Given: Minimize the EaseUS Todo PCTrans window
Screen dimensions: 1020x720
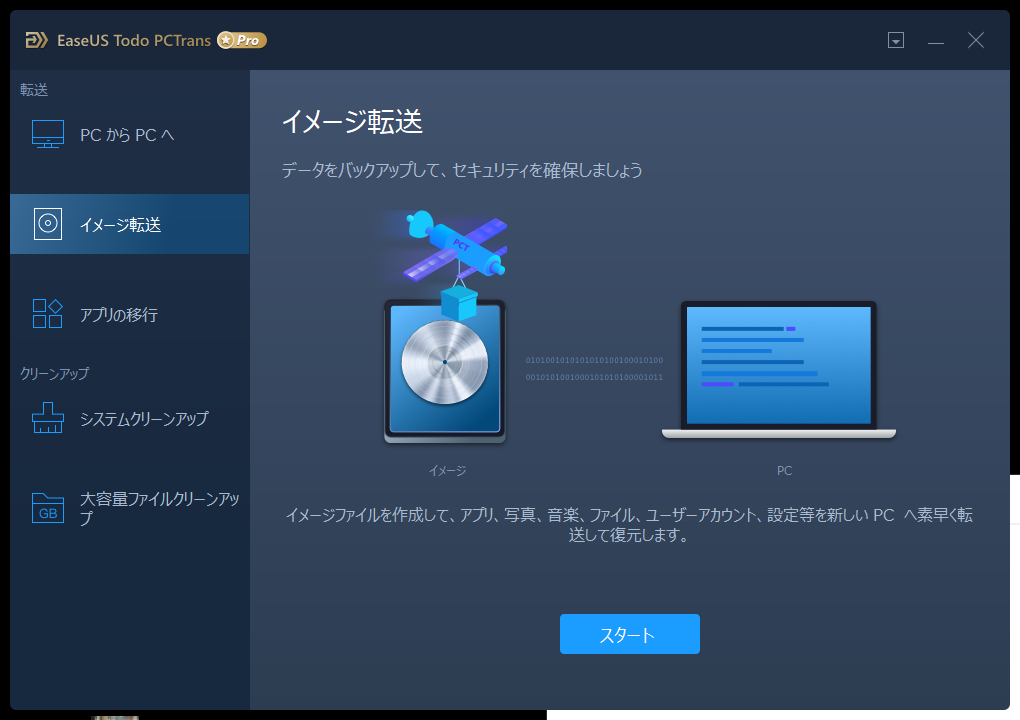Looking at the screenshot, I should [935, 42].
